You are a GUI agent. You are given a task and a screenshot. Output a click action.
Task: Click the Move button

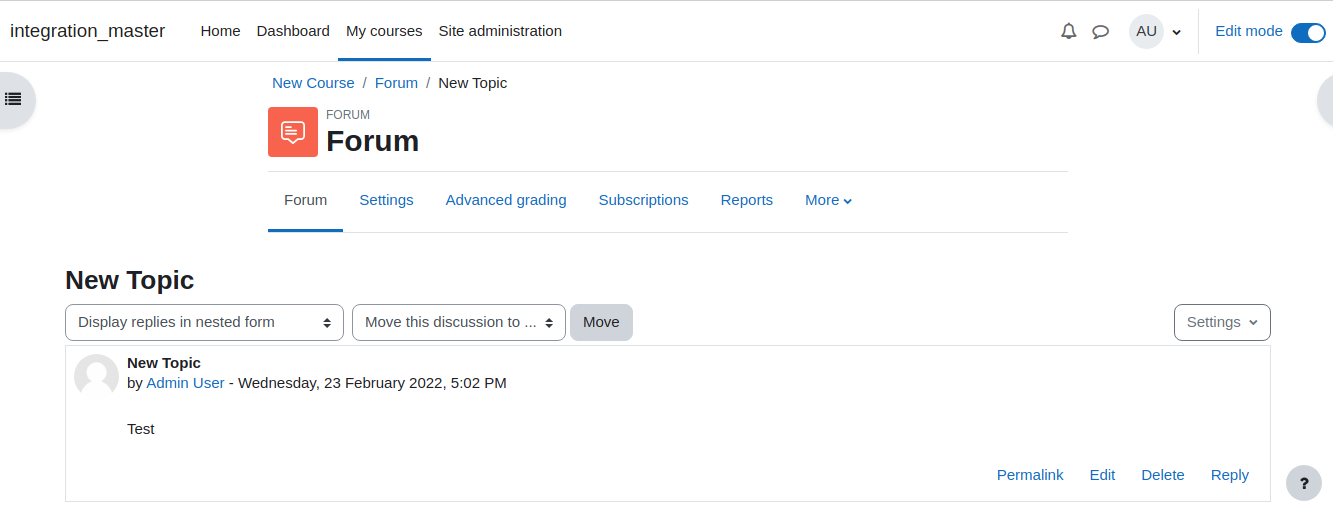(x=601, y=322)
